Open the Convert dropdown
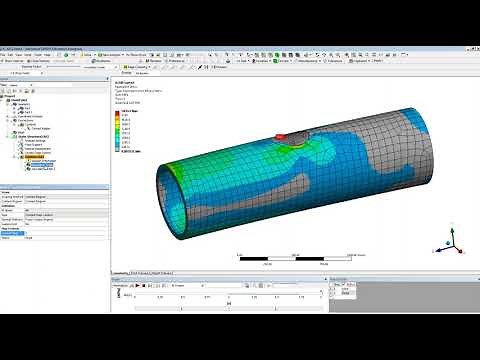This screenshot has width=480, height=360. tap(282, 61)
